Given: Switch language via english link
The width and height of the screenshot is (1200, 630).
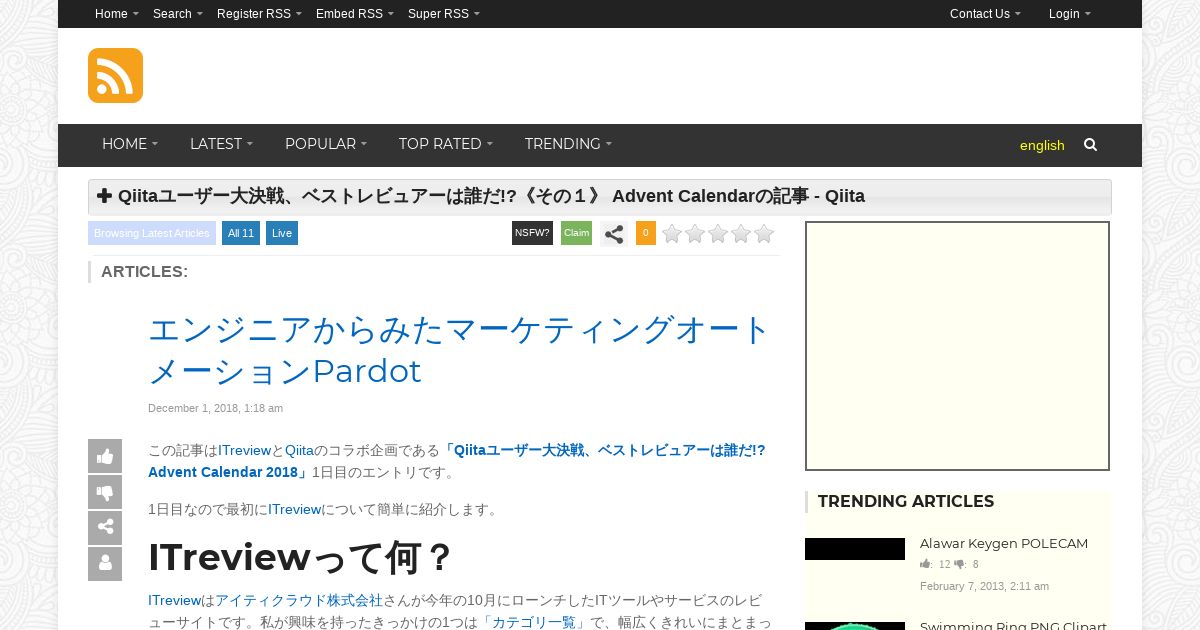Looking at the screenshot, I should click(1042, 146).
